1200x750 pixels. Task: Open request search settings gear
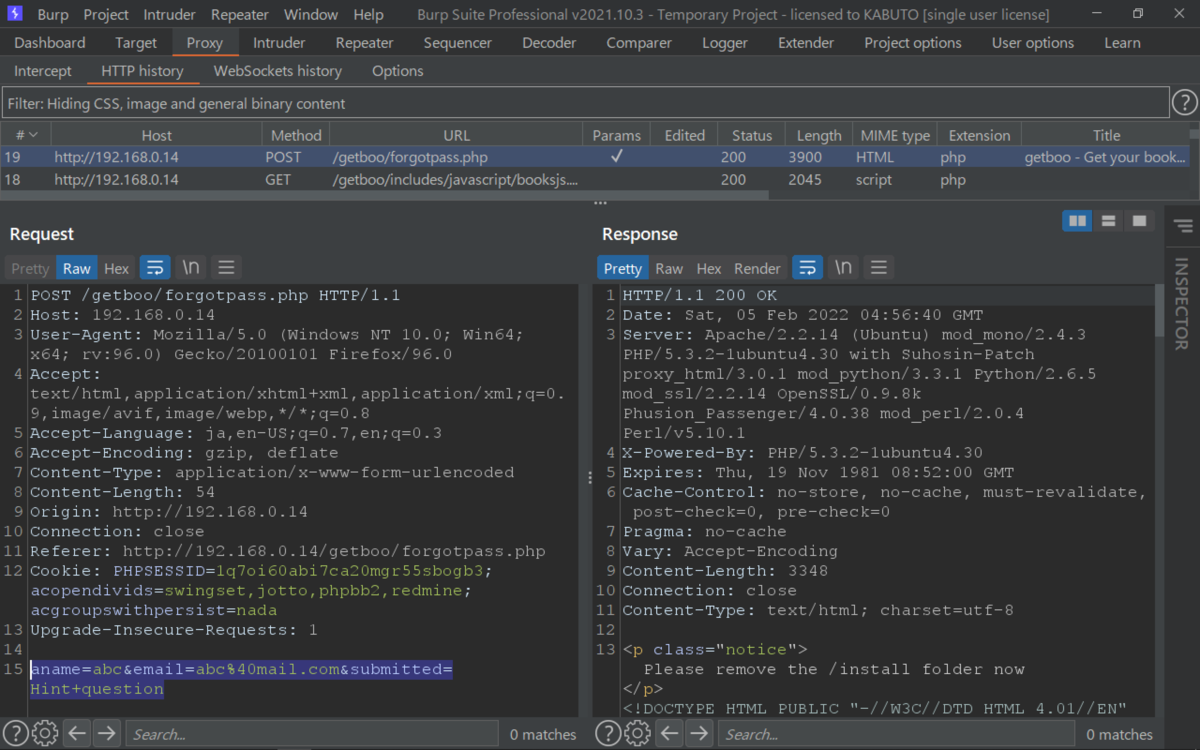click(x=45, y=733)
